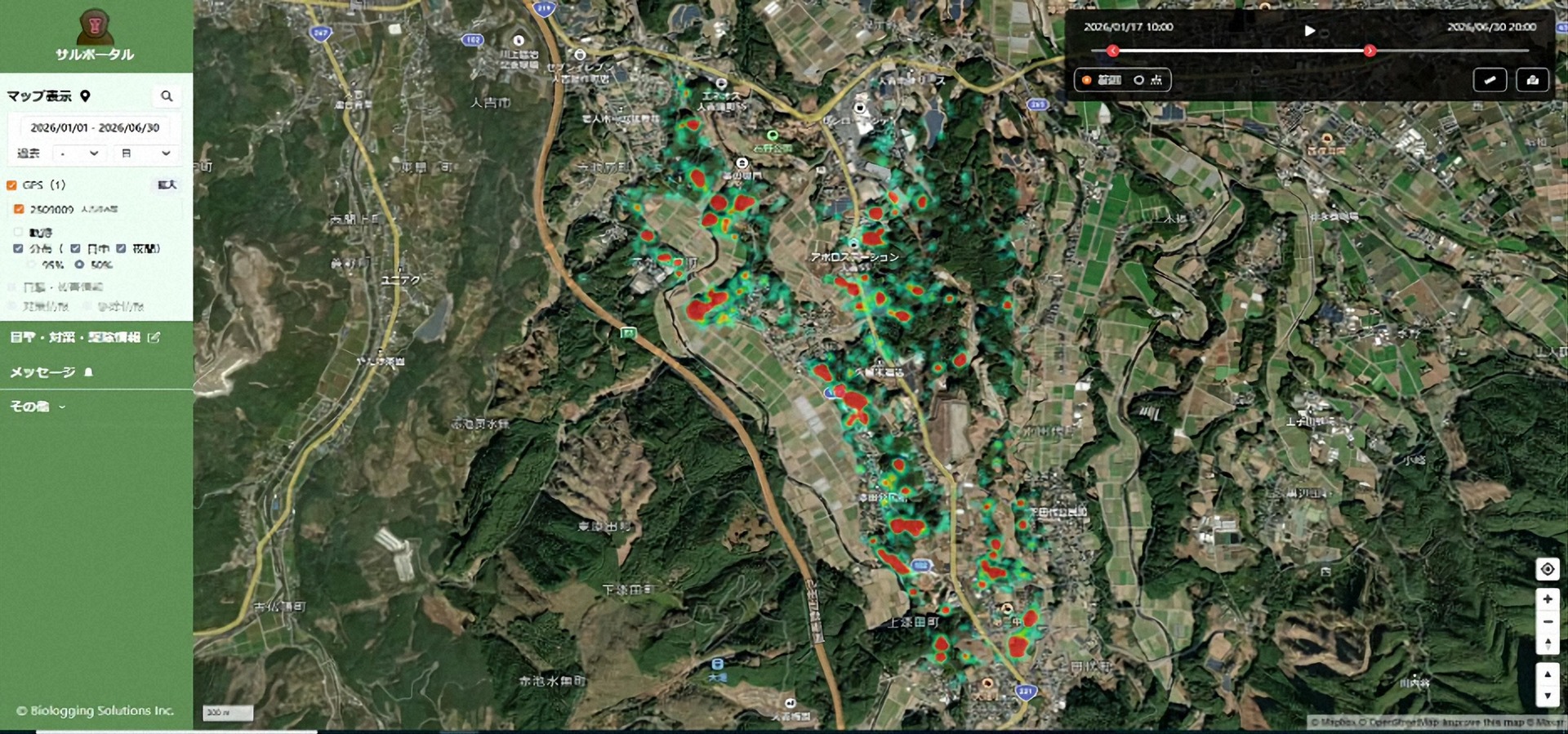Click the upper triangle pitch-up button

pyautogui.click(x=1548, y=674)
